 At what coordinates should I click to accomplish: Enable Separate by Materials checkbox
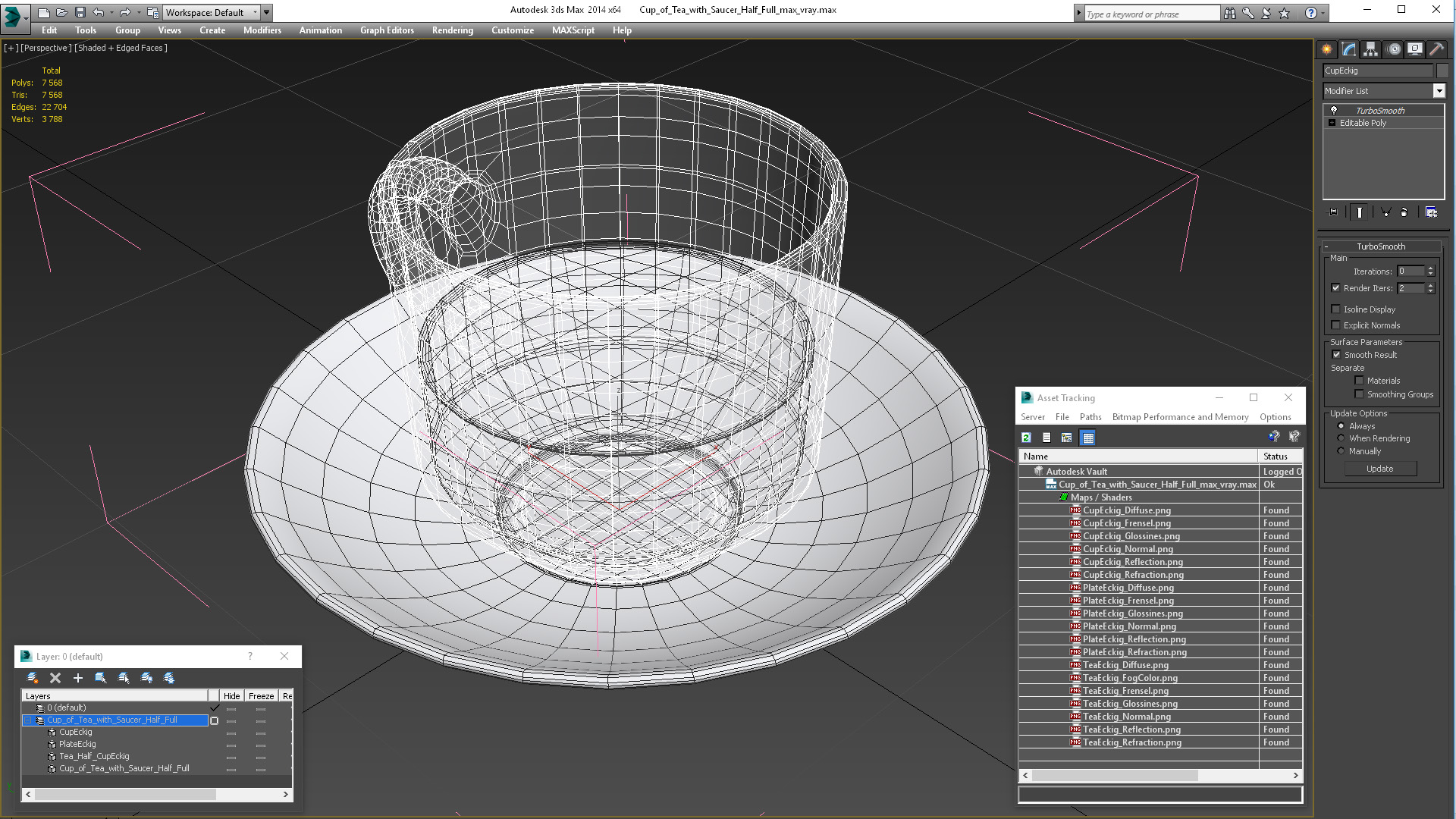pos(1360,381)
